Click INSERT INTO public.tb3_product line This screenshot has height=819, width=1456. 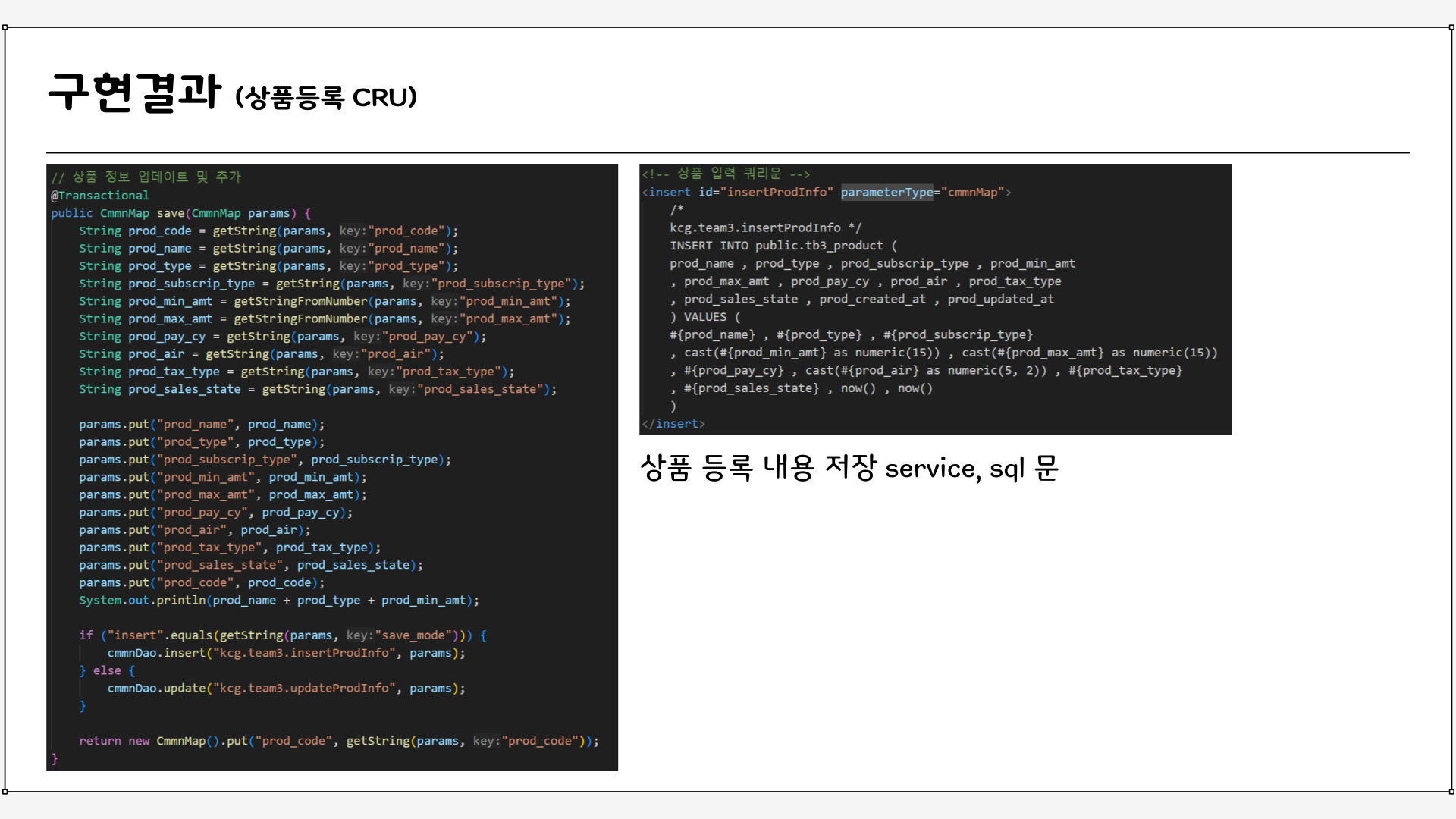coord(783,246)
